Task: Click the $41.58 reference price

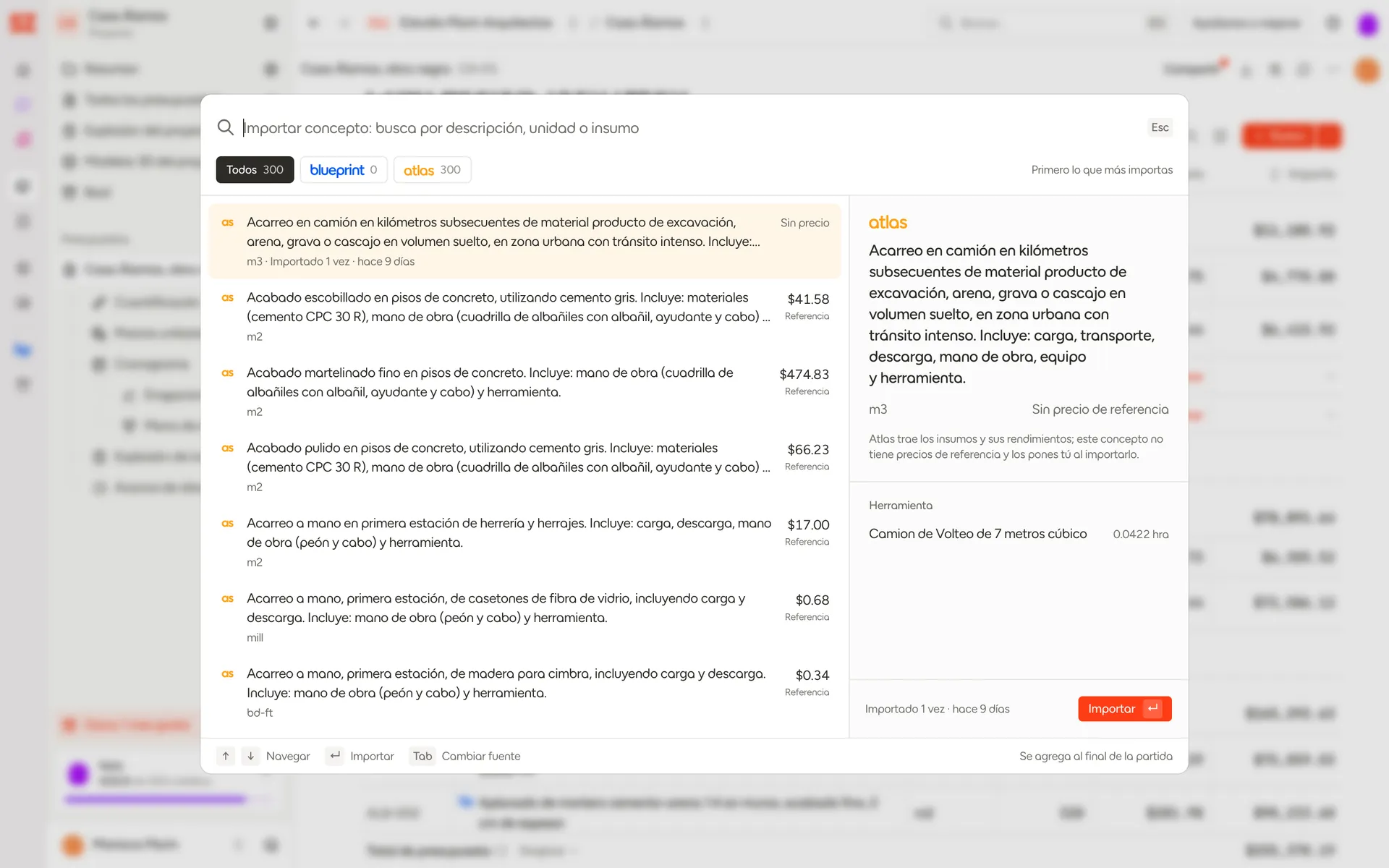Action: (808, 299)
